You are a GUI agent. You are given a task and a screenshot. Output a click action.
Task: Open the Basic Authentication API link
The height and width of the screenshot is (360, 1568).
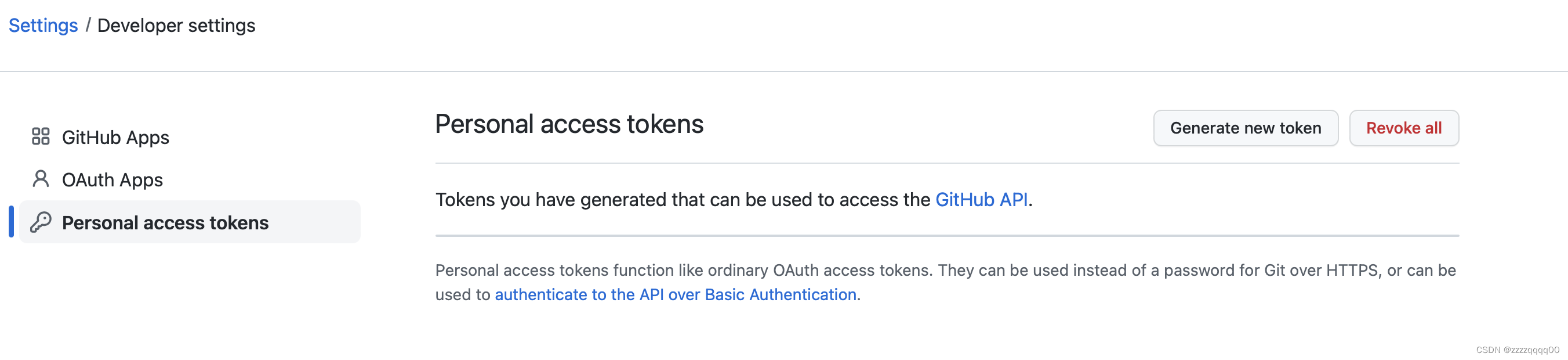pyautogui.click(x=676, y=295)
